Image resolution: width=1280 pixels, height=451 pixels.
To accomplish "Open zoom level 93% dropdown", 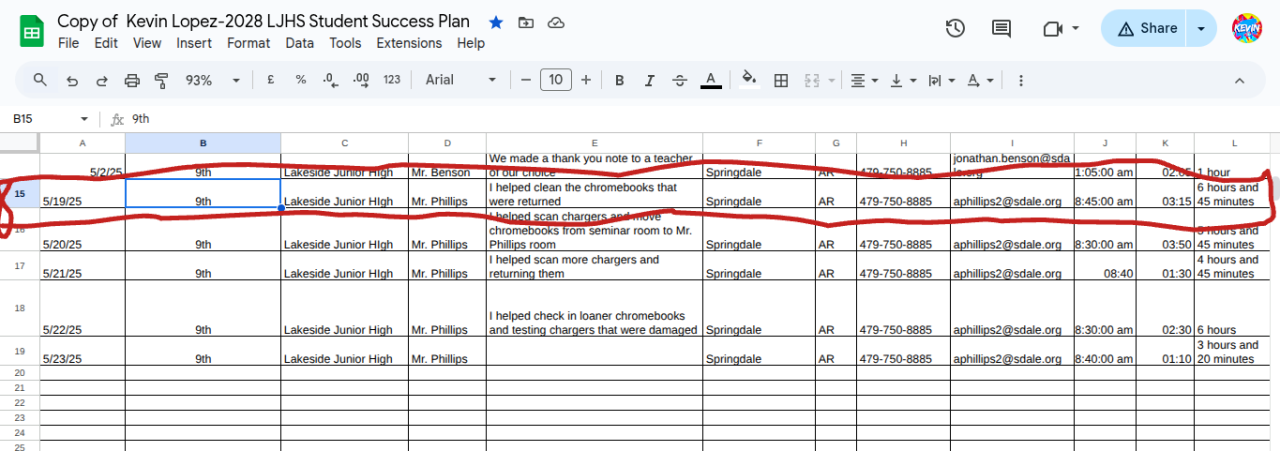I will tap(213, 80).
